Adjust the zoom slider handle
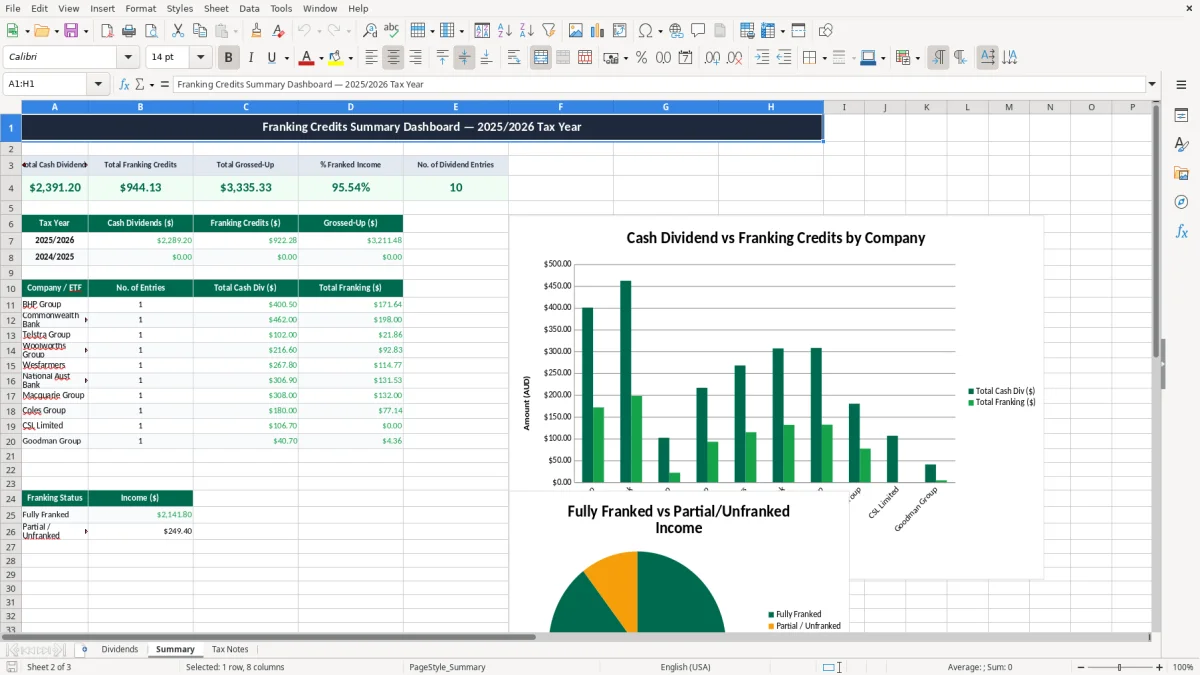The image size is (1200, 675). tap(1119, 667)
